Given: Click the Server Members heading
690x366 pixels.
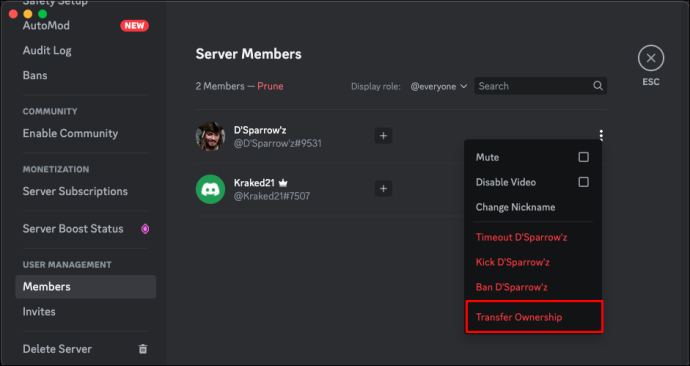Looking at the screenshot, I should click(x=249, y=54).
